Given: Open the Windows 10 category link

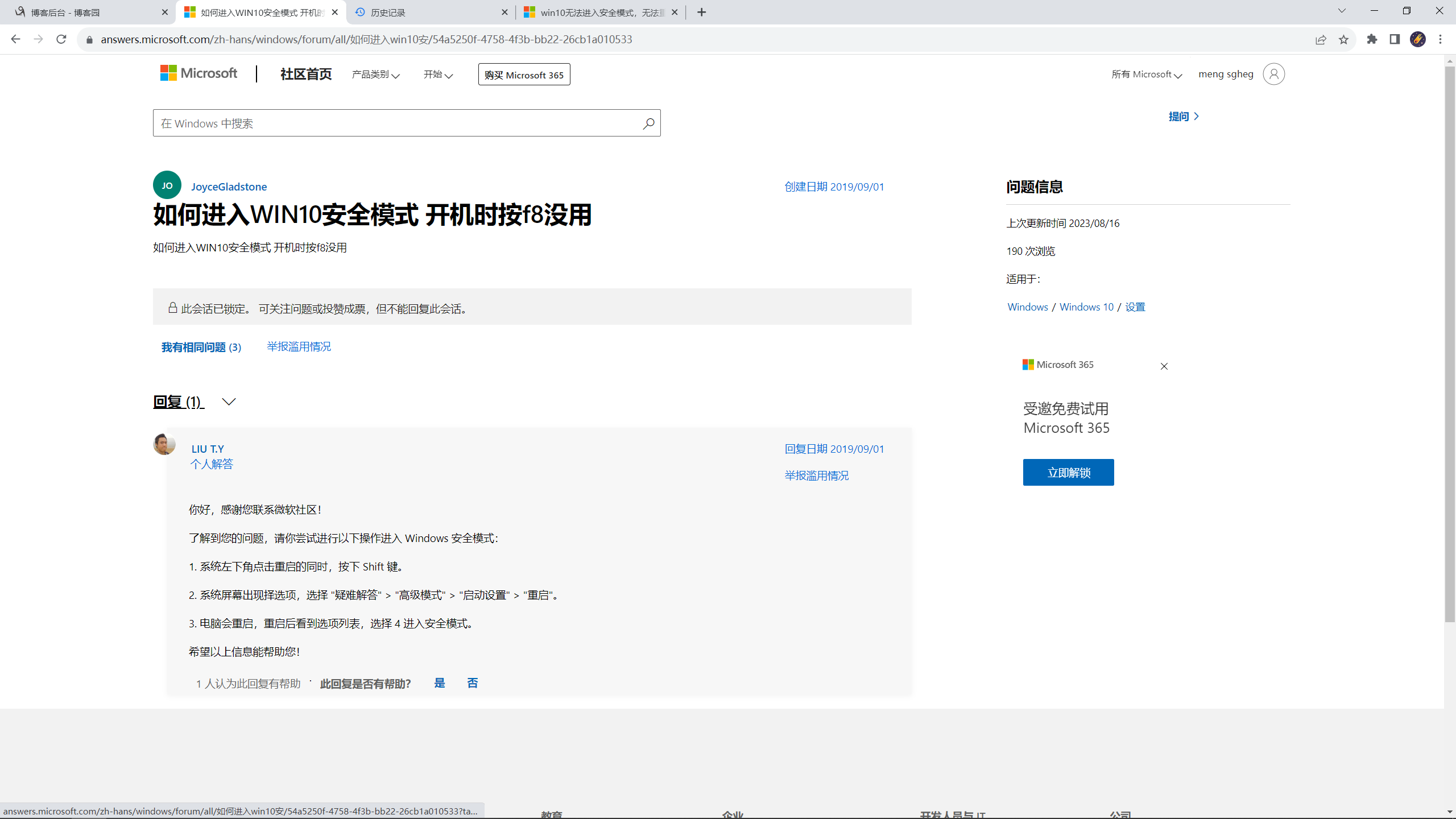Looking at the screenshot, I should pyautogui.click(x=1086, y=307).
